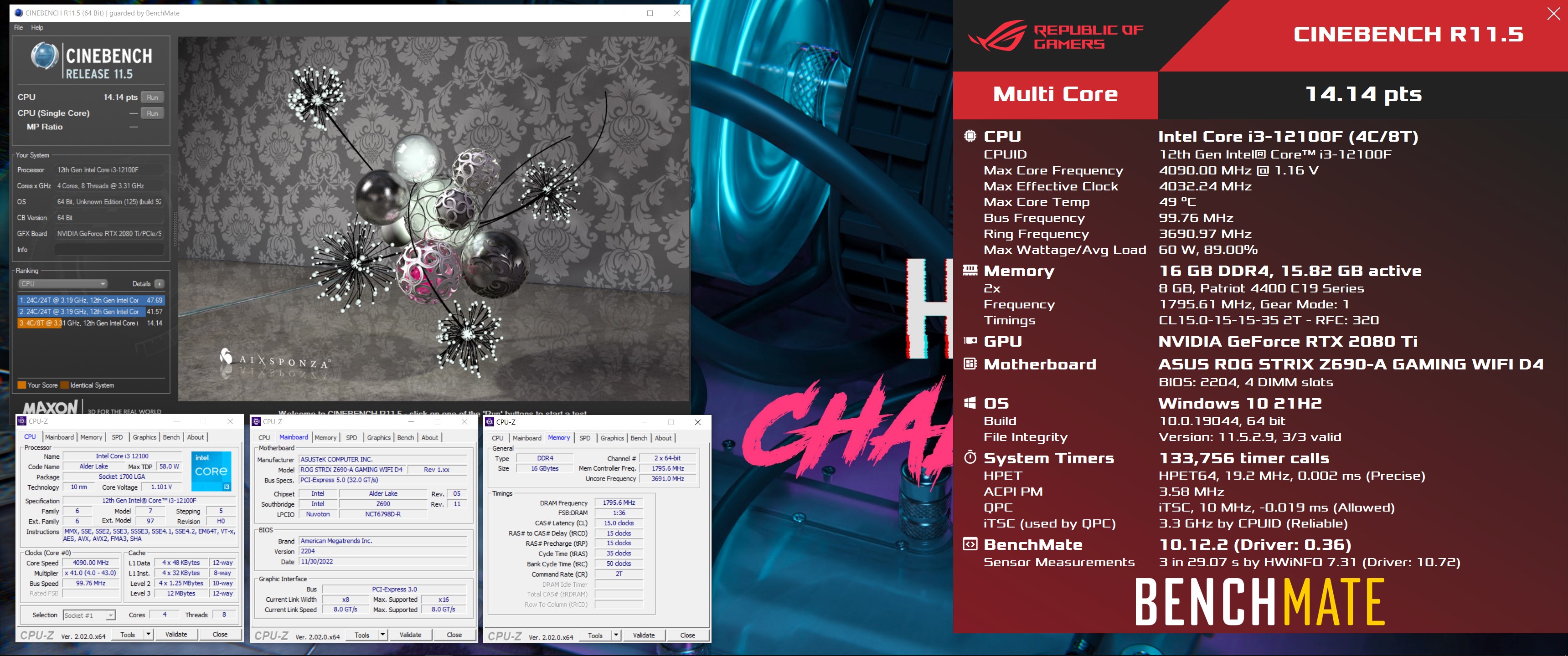Open Graphics tab in CPU-Z Mainboard window

click(x=379, y=437)
